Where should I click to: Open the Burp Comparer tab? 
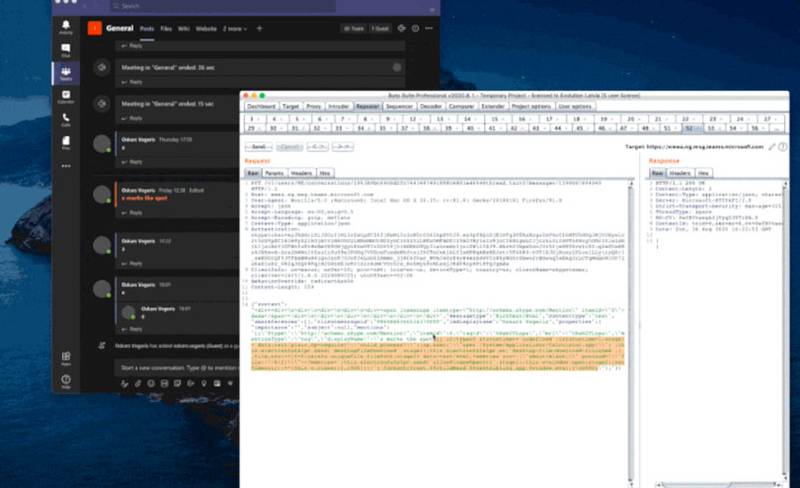pos(462,106)
